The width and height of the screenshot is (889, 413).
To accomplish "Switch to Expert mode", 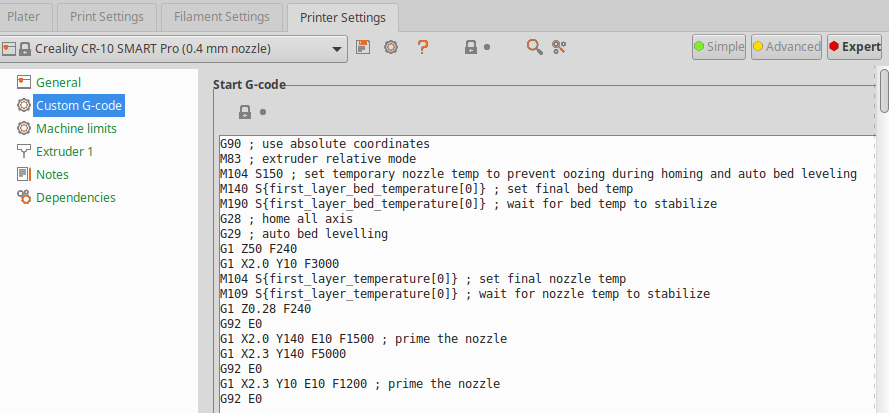I will 854,47.
